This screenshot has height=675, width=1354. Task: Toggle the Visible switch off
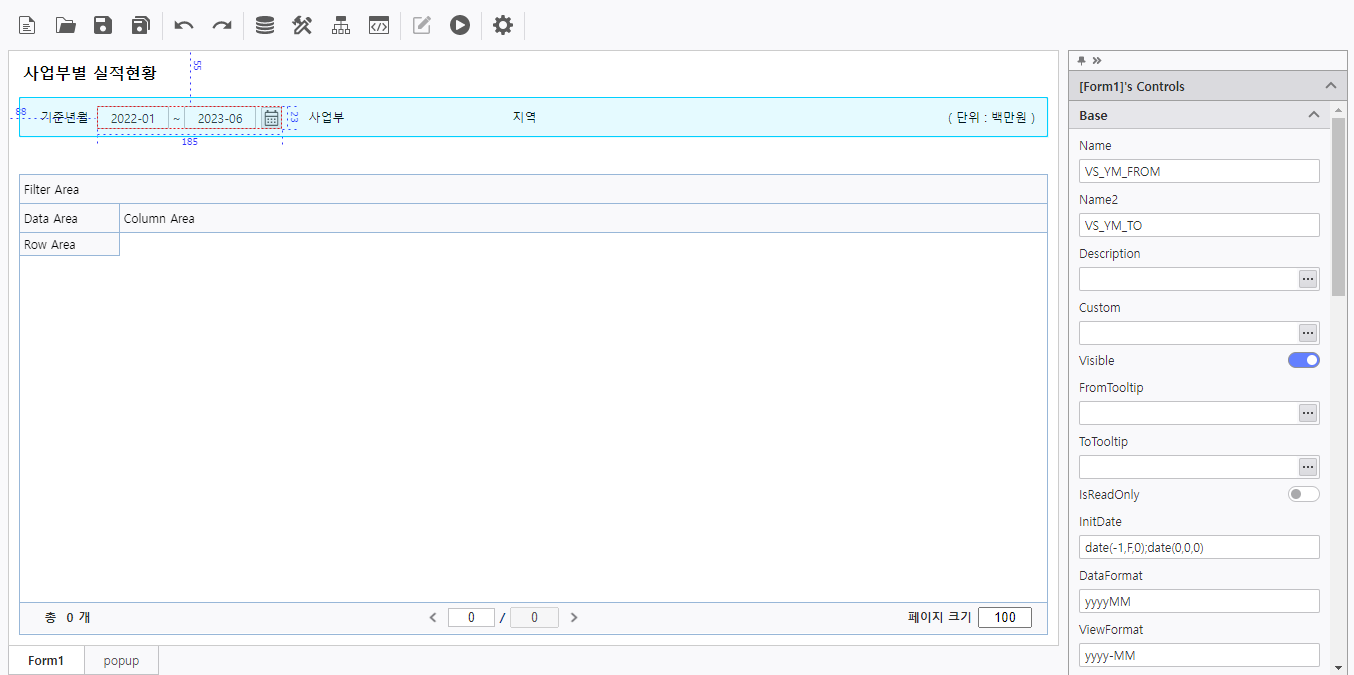[x=1303, y=360]
